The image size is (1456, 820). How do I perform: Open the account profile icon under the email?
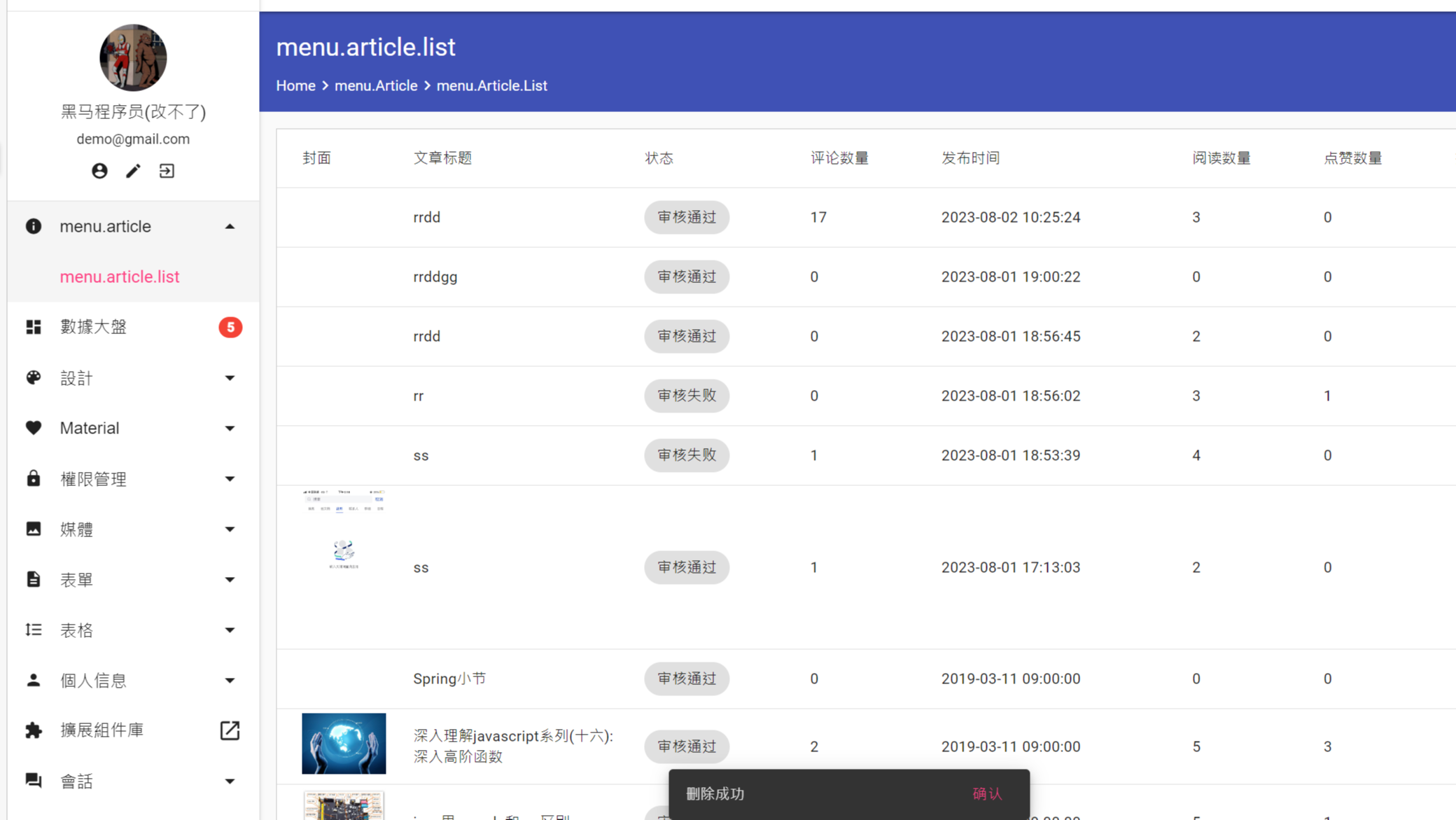click(99, 171)
